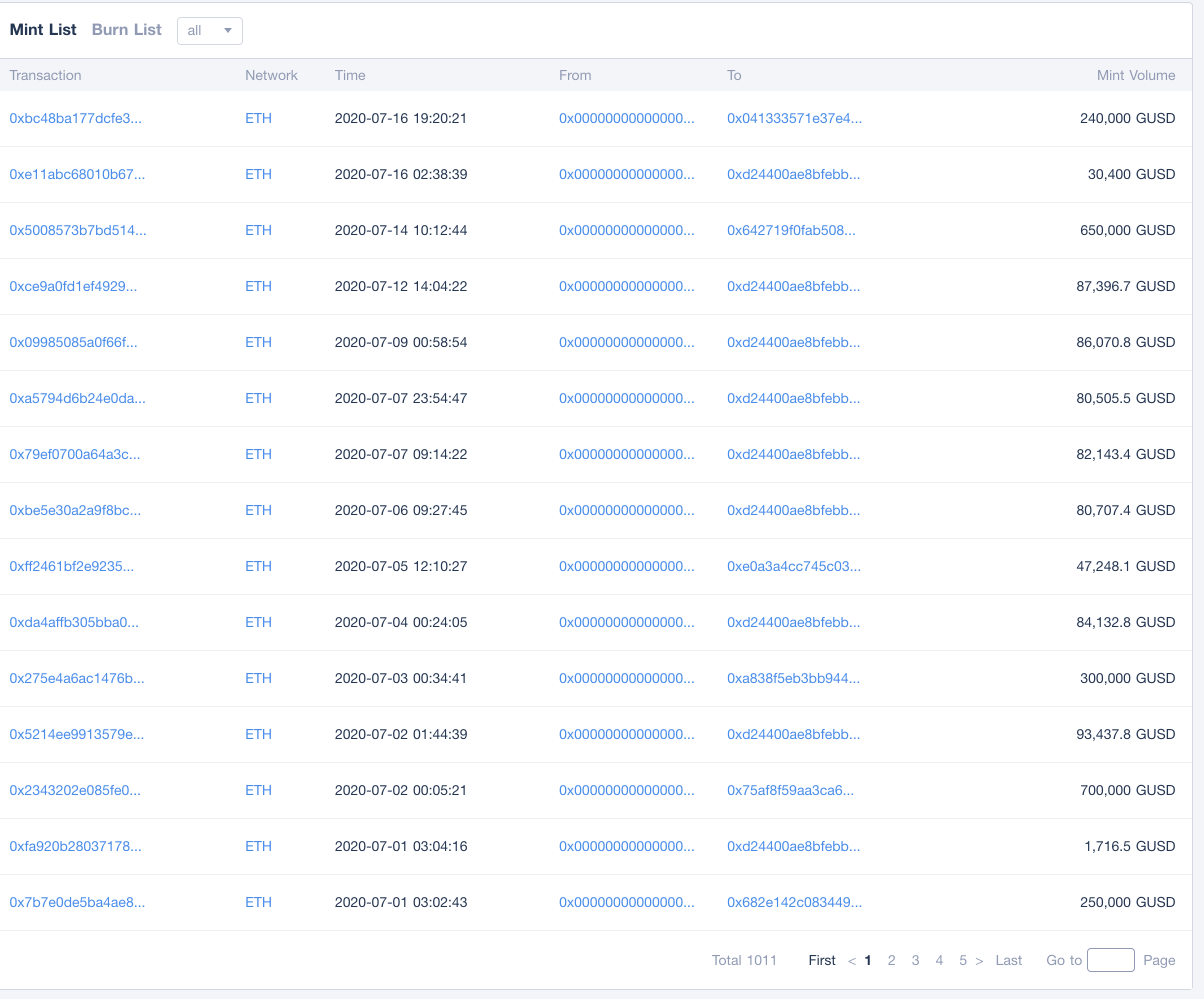Open To address in 1,716.5 GUSD row

(x=793, y=846)
